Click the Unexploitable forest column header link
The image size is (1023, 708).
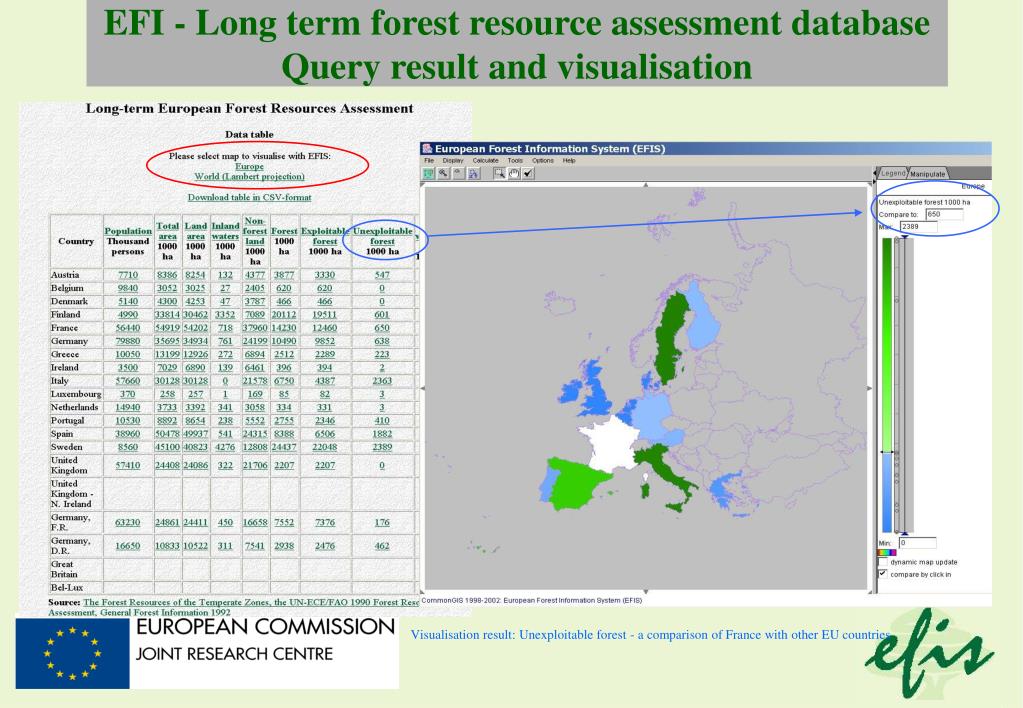coord(382,236)
